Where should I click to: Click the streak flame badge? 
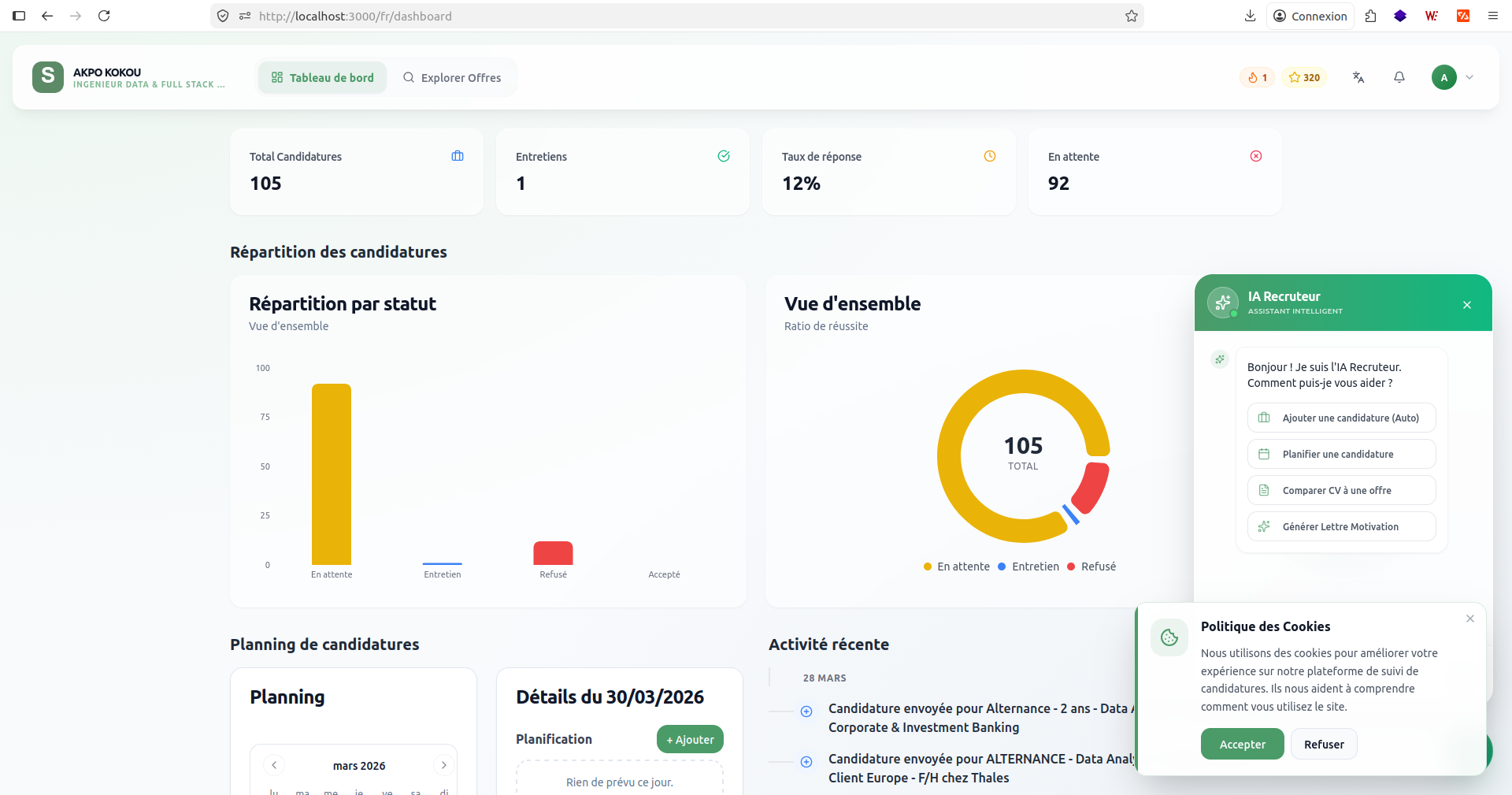[1257, 77]
